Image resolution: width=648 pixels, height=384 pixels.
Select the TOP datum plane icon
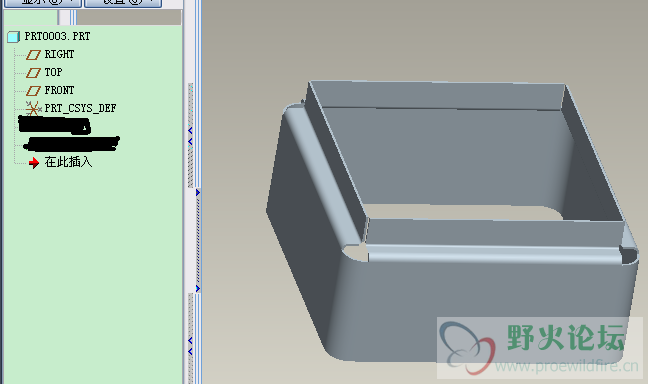tap(33, 73)
